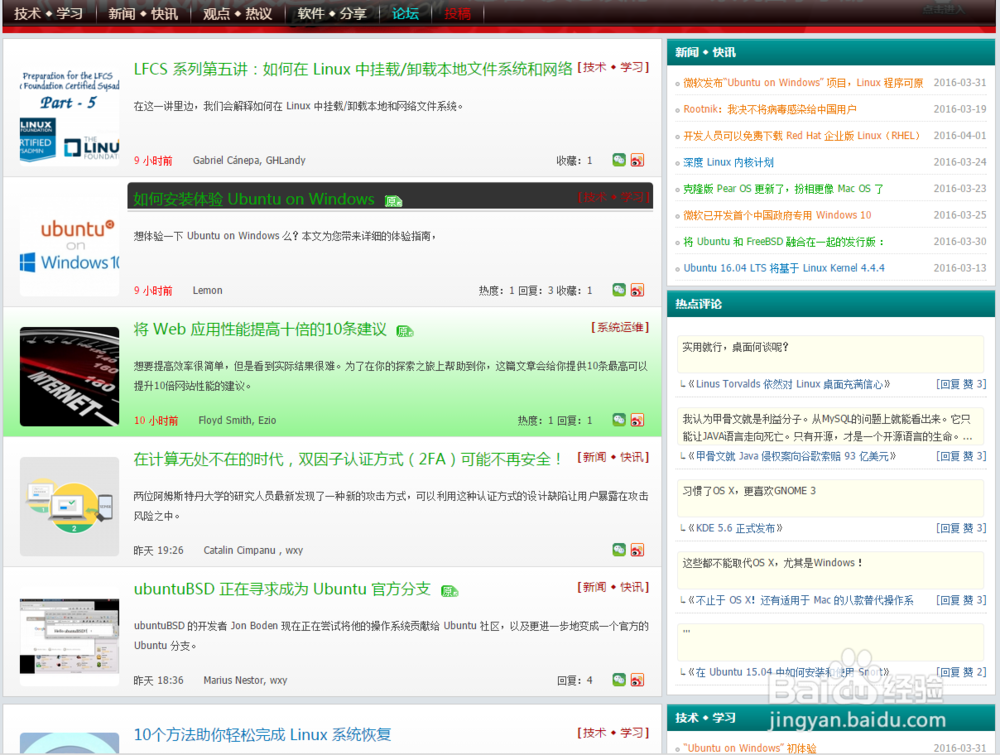Open 将 Web 应用性能提高十倍 article title
The image size is (1000, 755).
tap(260, 329)
